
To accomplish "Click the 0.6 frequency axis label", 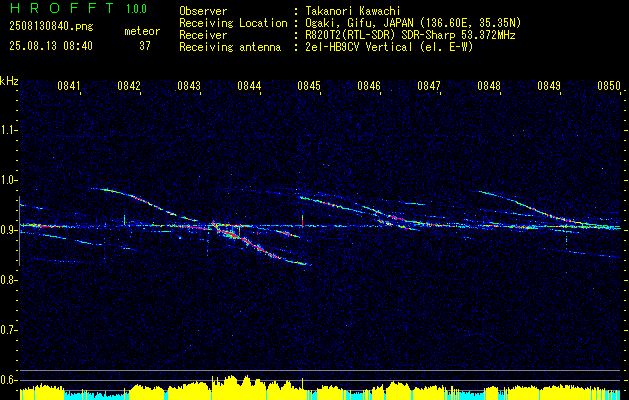I will (x=8, y=380).
